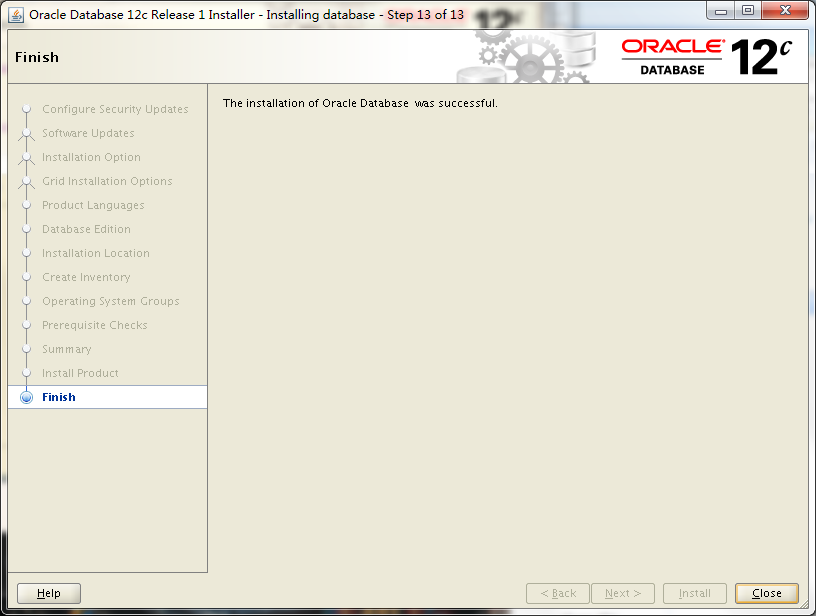Click the Install Product step circle icon

[26, 373]
